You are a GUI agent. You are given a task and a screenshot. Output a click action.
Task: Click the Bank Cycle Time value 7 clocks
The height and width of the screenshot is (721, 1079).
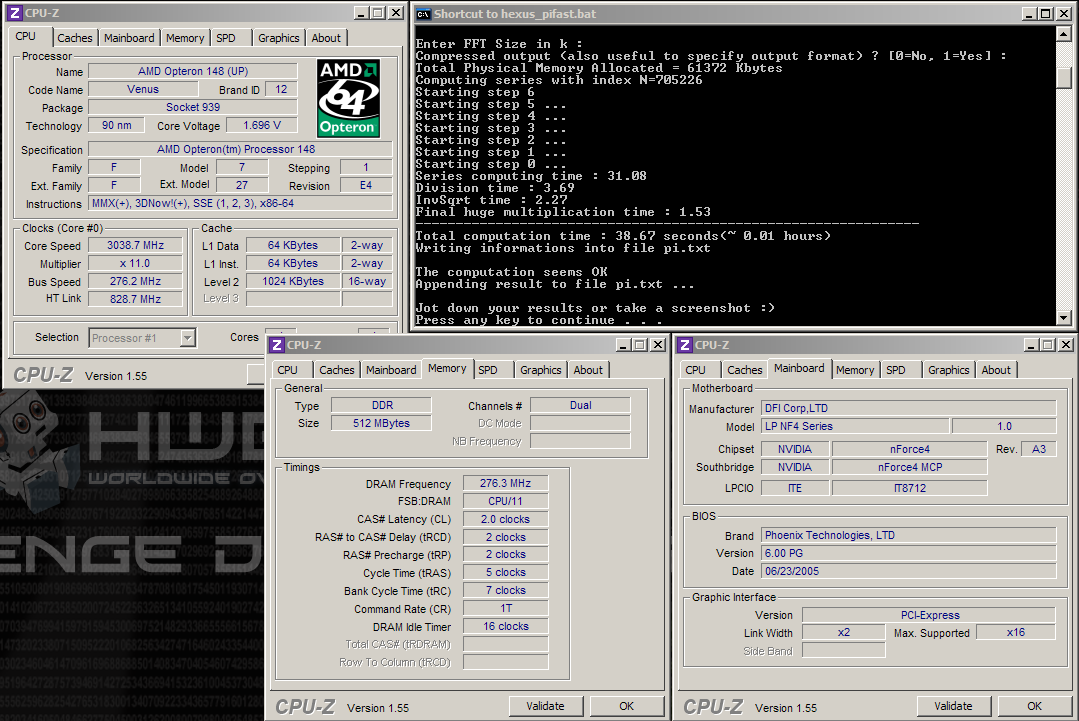pos(506,590)
